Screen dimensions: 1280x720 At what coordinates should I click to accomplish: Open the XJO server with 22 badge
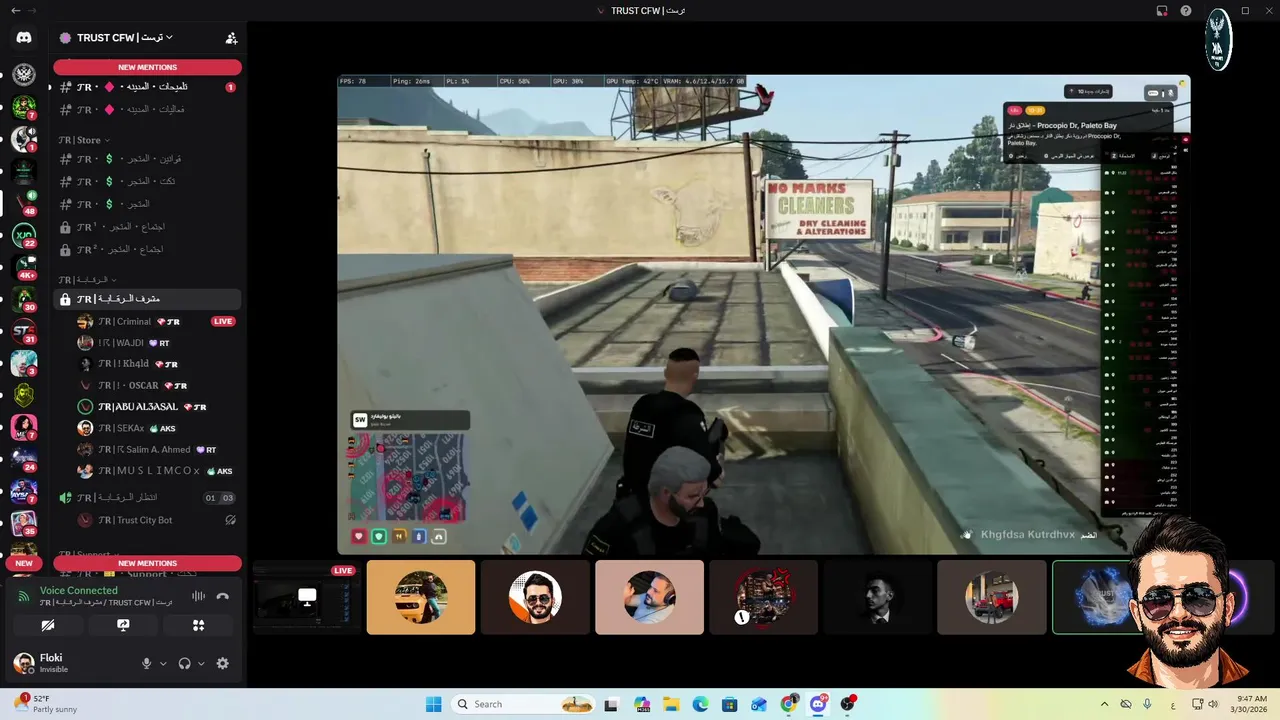tap(24, 236)
